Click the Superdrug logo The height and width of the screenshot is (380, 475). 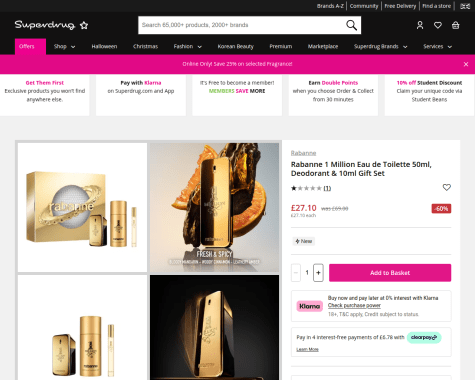(x=45, y=25)
